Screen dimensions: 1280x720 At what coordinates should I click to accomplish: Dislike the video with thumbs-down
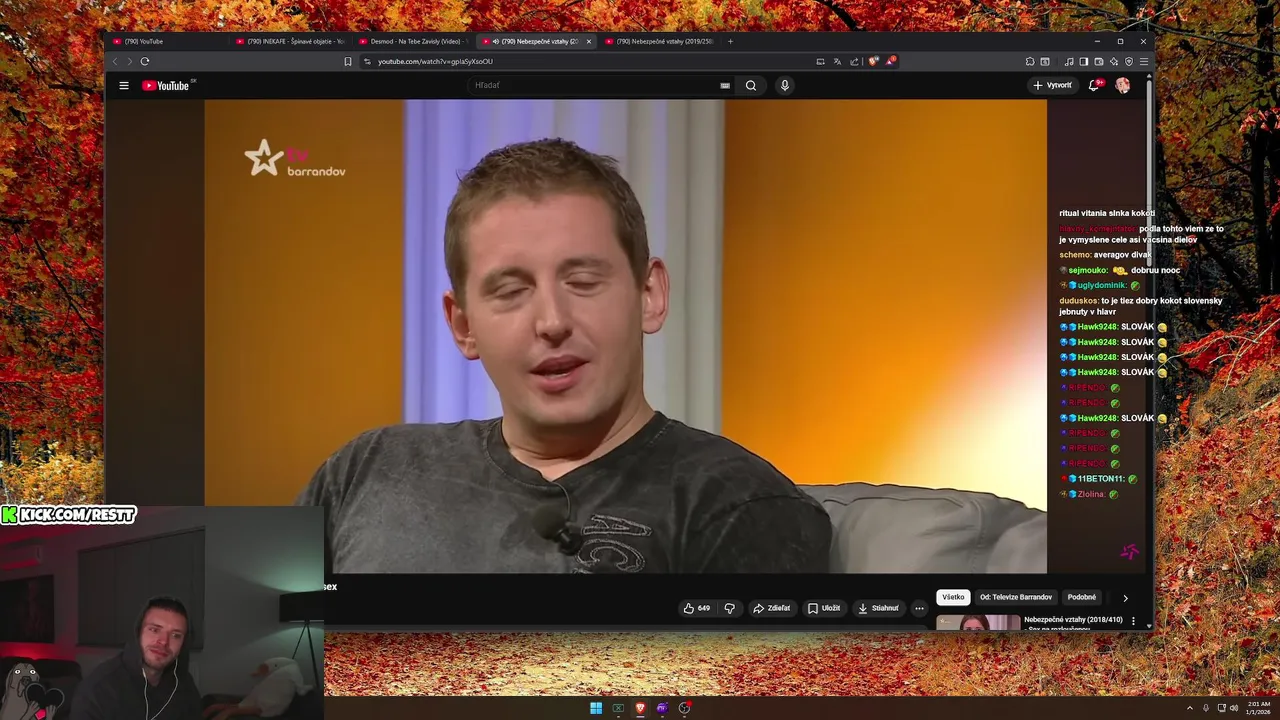pyautogui.click(x=730, y=608)
